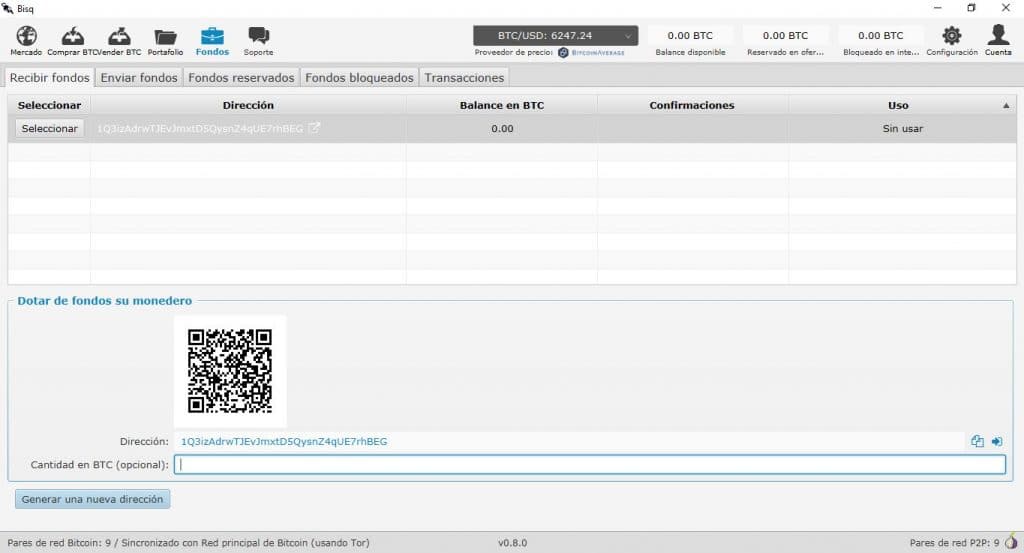This screenshot has height=553, width=1024.
Task: Click the Balance disponible 0.00 BTC value
Action: 690,35
